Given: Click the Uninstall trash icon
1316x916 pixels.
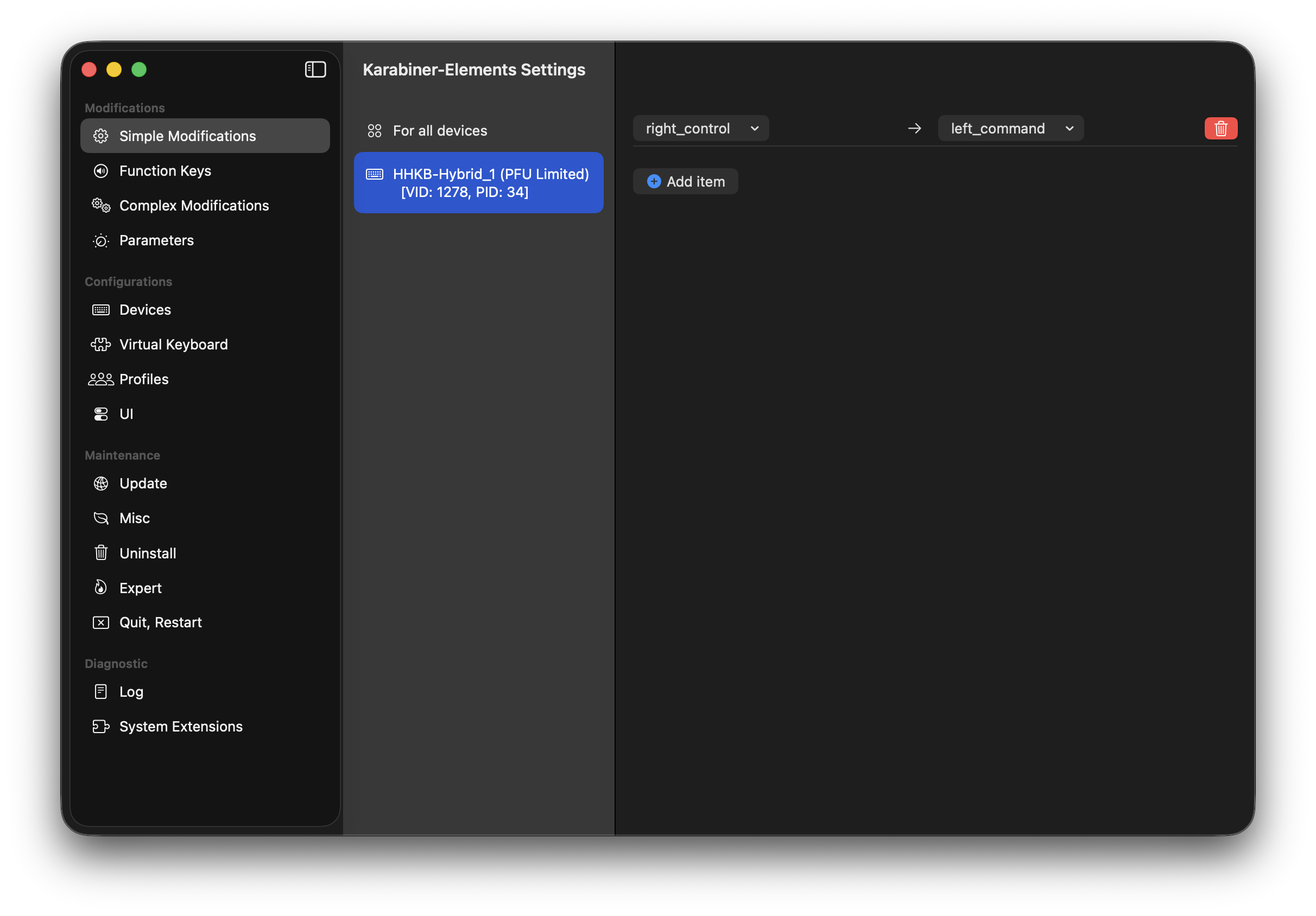Looking at the screenshot, I should point(101,553).
